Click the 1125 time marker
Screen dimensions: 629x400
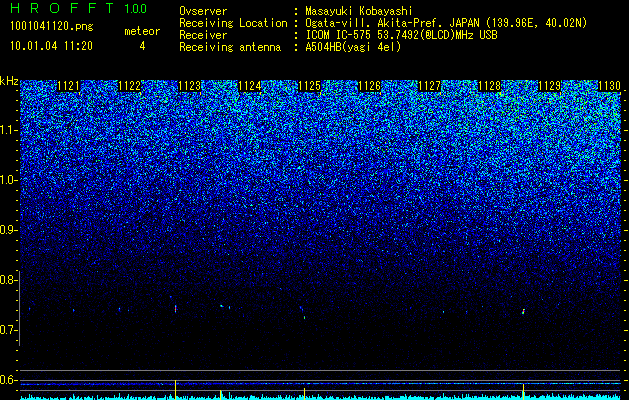(x=309, y=86)
